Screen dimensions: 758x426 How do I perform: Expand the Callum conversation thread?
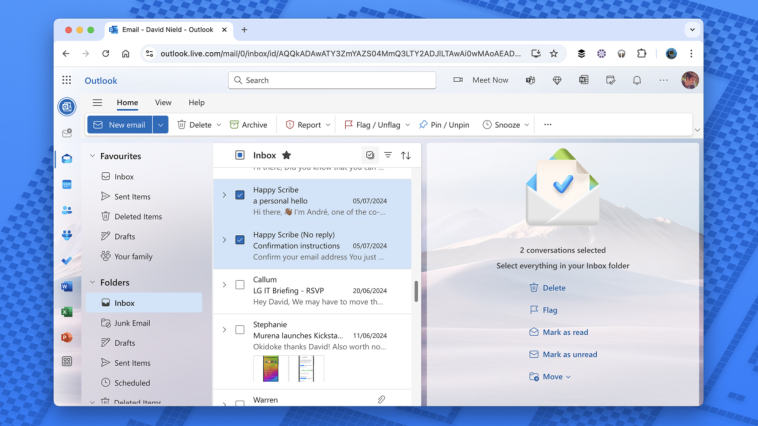[224, 285]
